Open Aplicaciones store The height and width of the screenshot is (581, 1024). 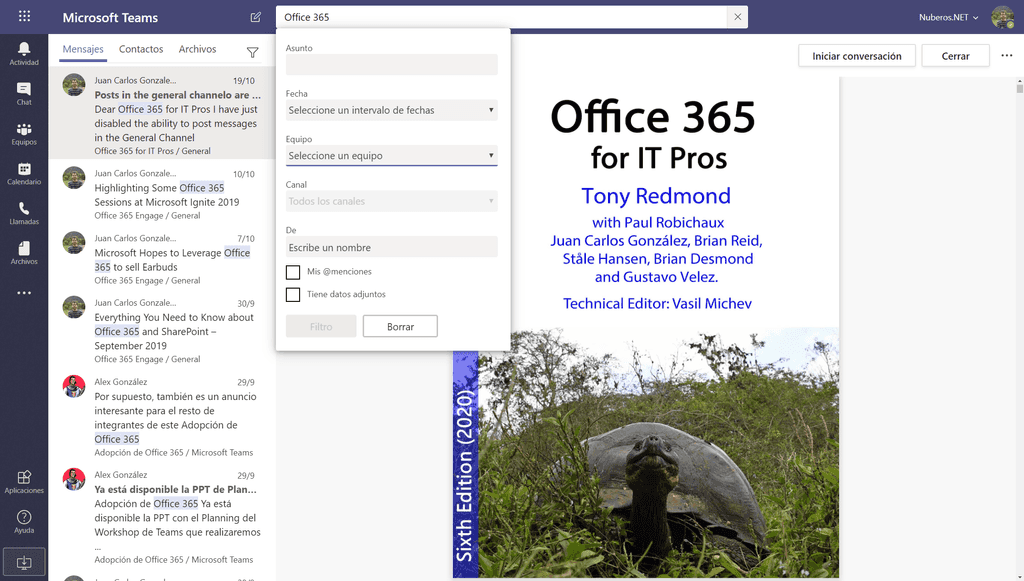click(24, 482)
